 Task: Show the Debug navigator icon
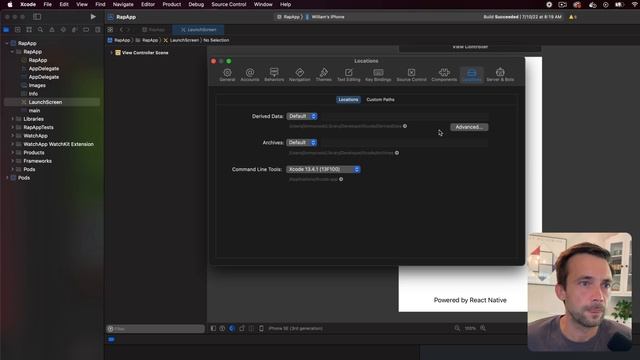coord(74,30)
